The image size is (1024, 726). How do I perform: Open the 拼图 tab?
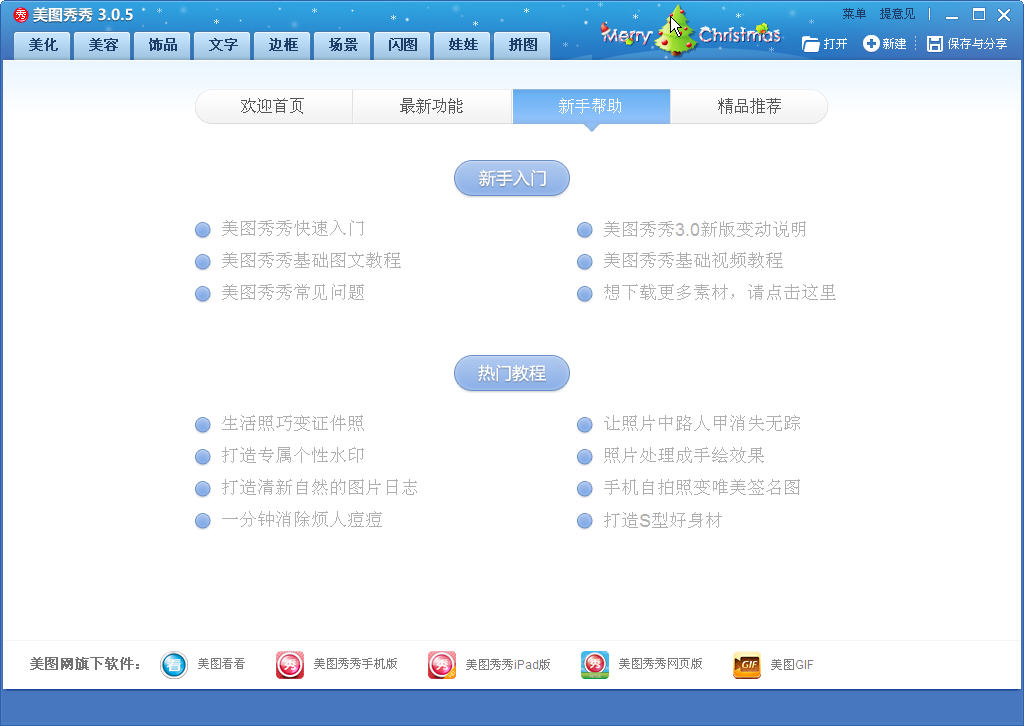coord(522,45)
